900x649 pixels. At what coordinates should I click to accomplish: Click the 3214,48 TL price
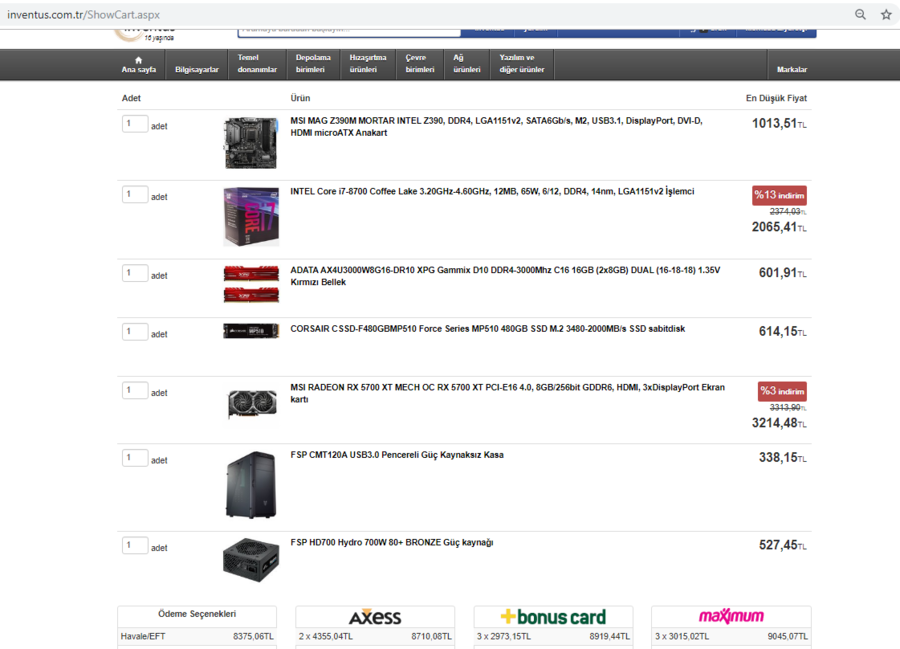pos(779,423)
